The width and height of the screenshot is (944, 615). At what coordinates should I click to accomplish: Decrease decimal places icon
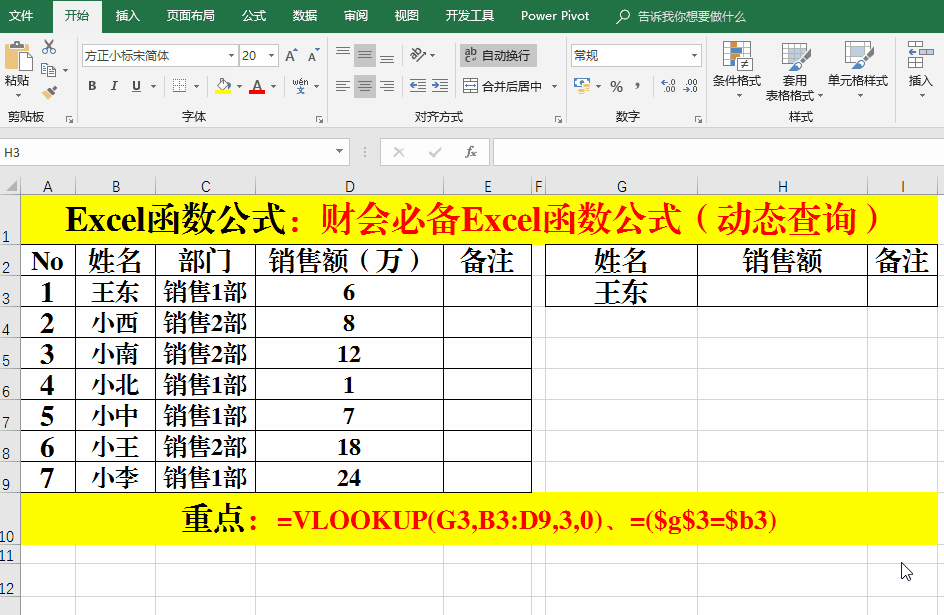pos(691,86)
